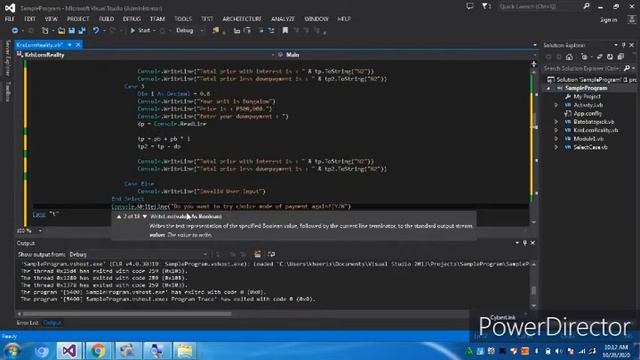Show next overload in IntelliSense tooltip

(x=144, y=216)
